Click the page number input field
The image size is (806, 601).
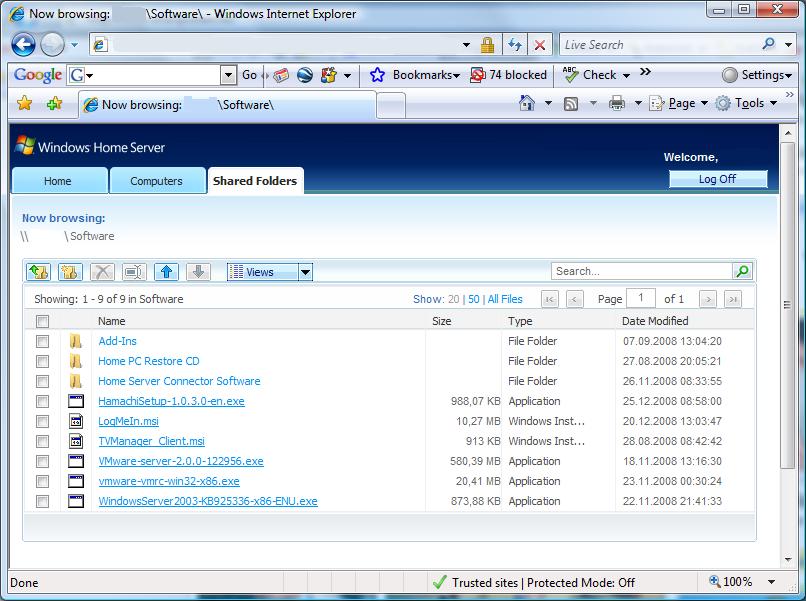pos(640,298)
